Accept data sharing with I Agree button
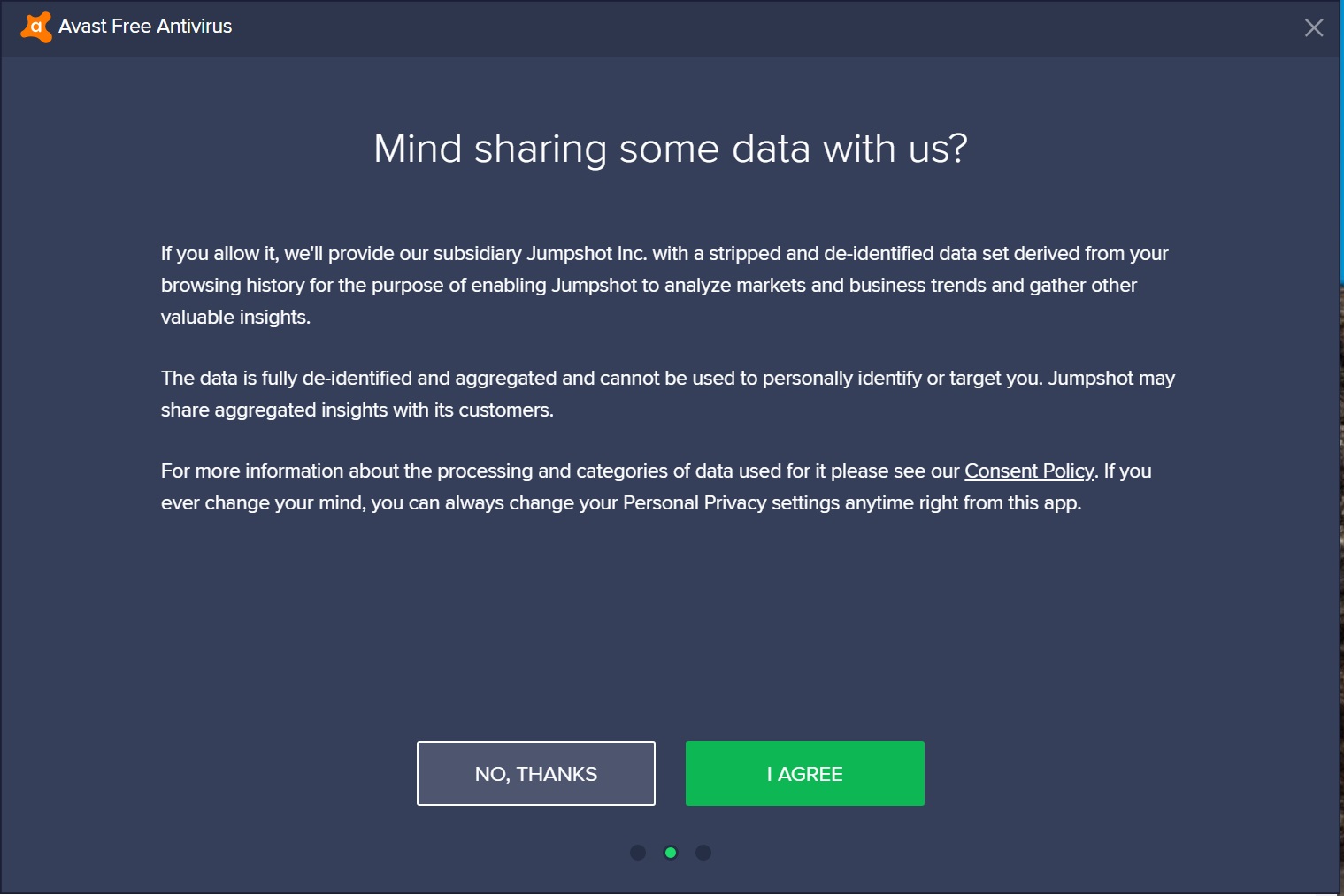This screenshot has width=1344, height=896. [805, 774]
